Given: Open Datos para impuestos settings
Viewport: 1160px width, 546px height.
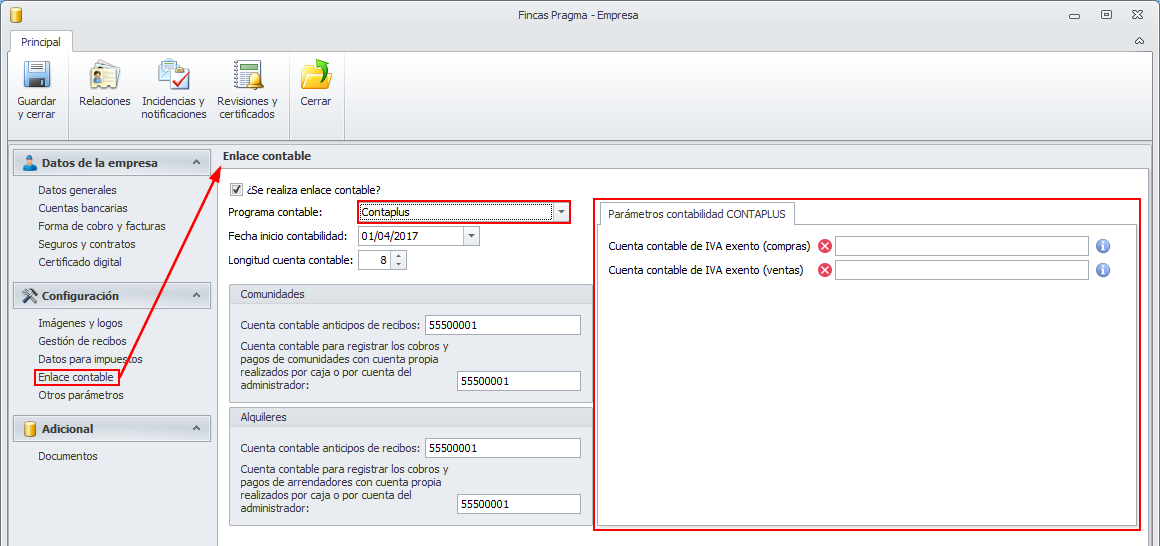Looking at the screenshot, I should tap(90, 359).
